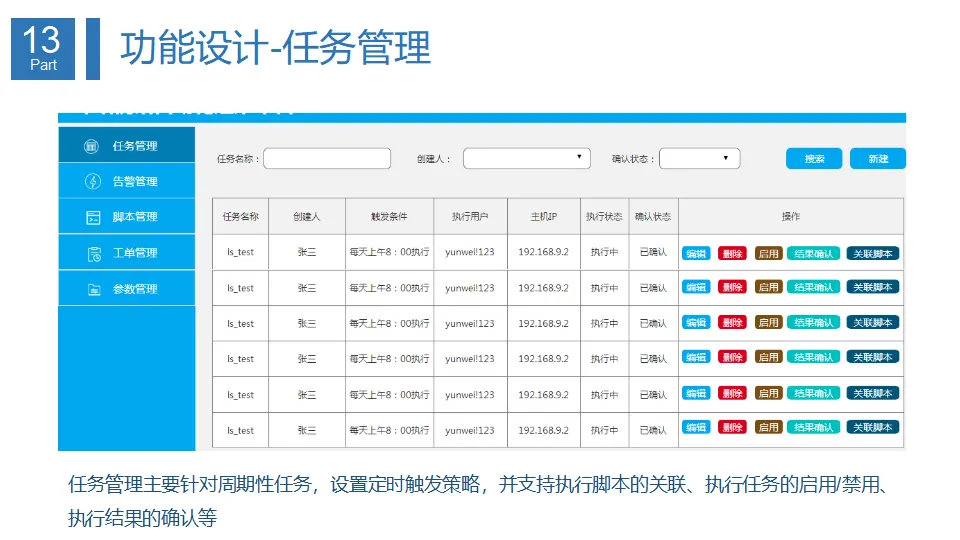Click the 创建人 dropdown arrow
This screenshot has height=540, width=960.
(579, 157)
